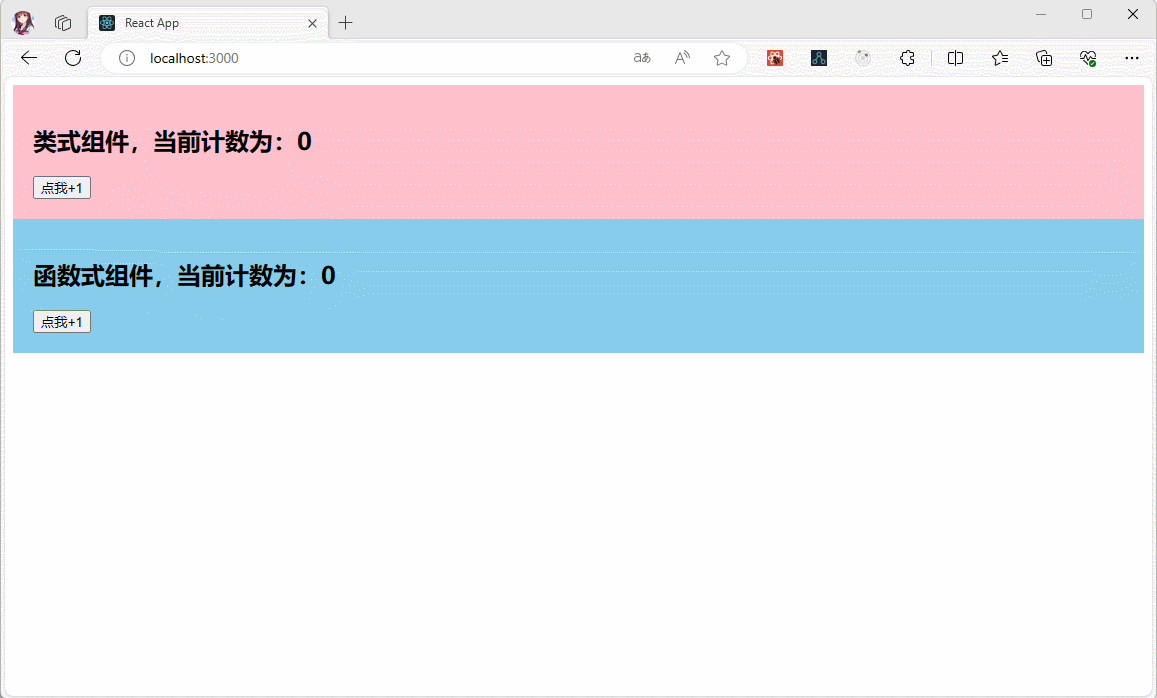
Task: Open Browser essentials heart icon
Action: click(1088, 58)
